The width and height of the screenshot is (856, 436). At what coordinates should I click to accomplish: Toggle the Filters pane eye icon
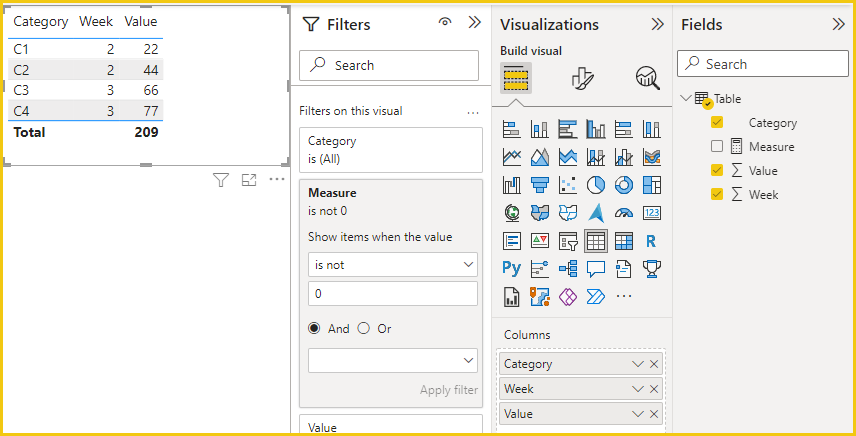tap(445, 22)
